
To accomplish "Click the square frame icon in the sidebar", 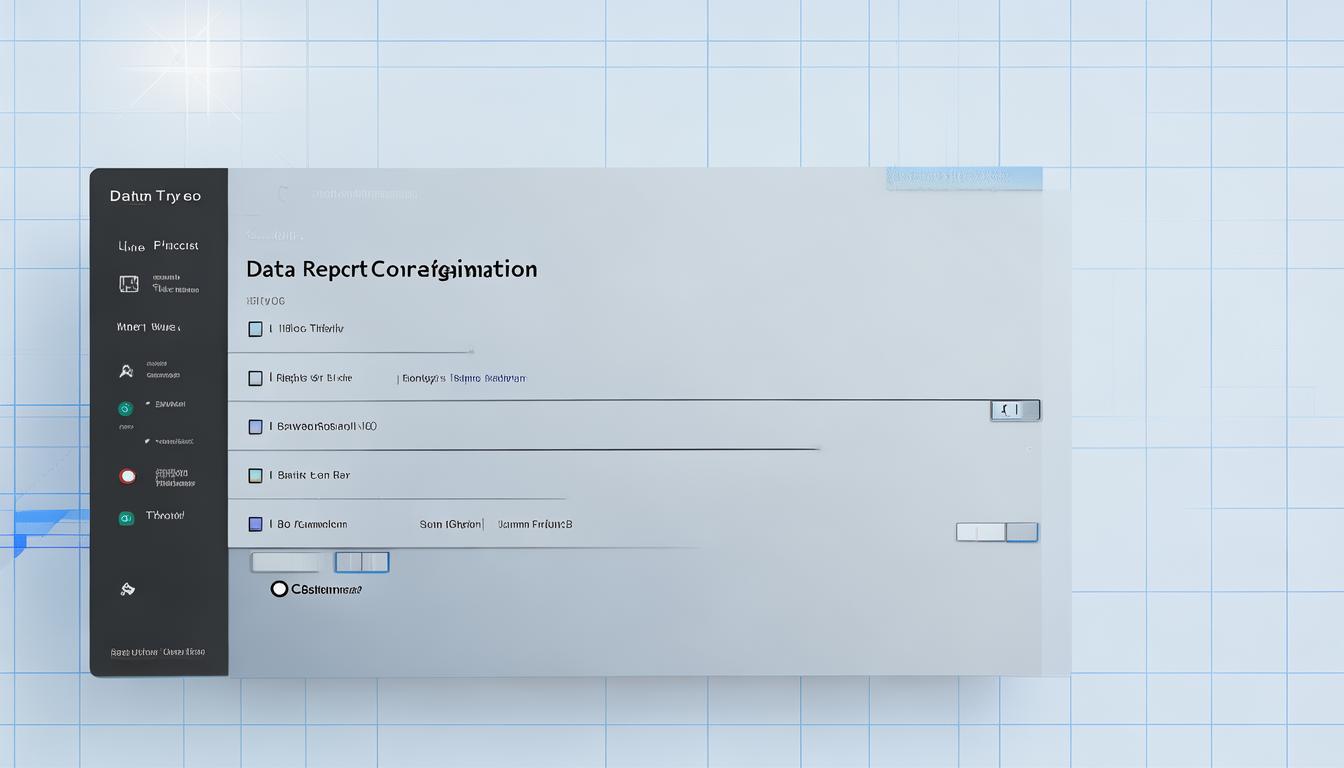I will (129, 284).
